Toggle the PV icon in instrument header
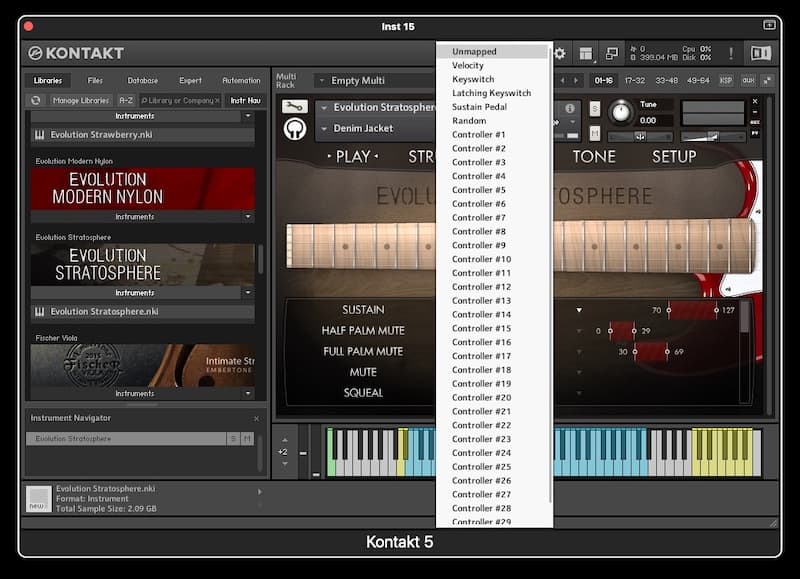 [x=755, y=133]
